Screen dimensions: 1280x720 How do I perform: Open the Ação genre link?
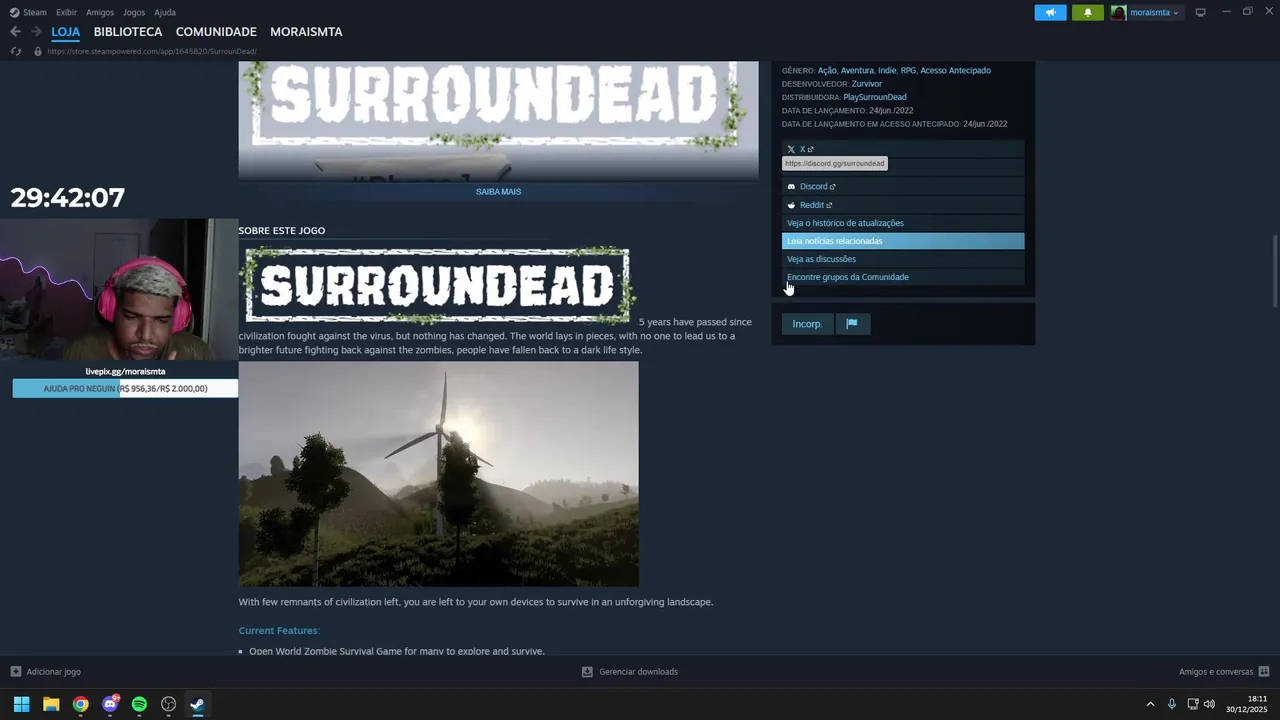pyautogui.click(x=827, y=71)
